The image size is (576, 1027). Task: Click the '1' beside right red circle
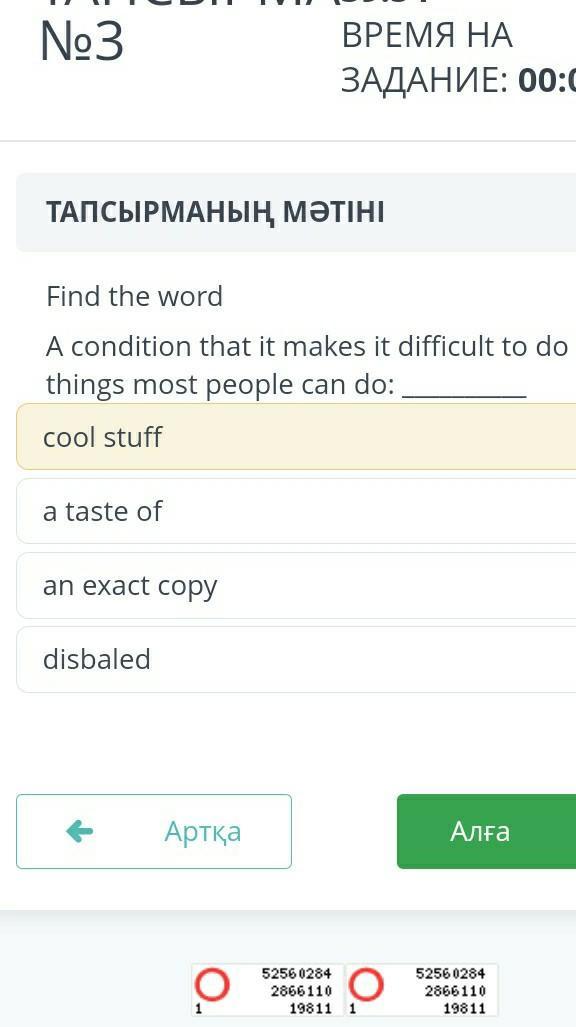coord(353,1009)
